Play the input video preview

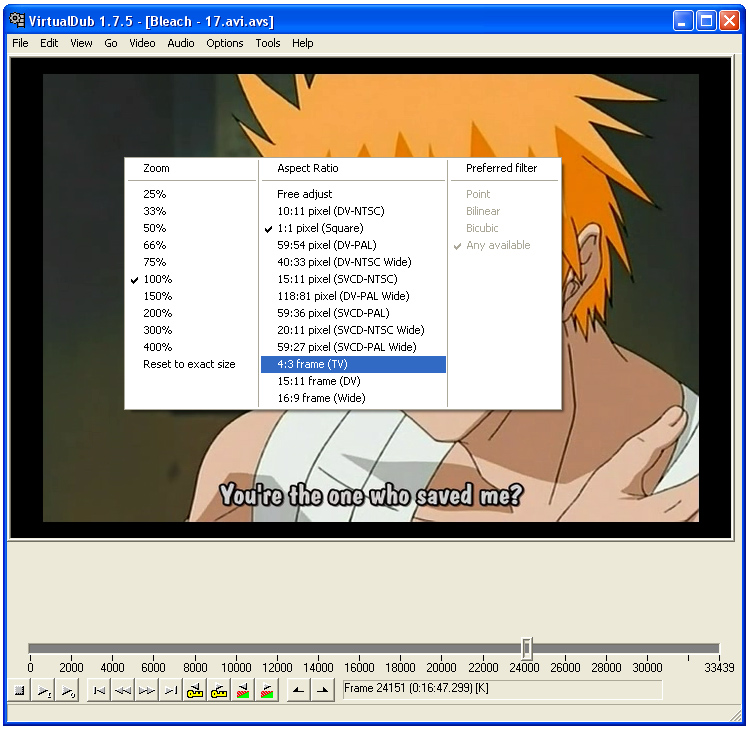coord(43,690)
